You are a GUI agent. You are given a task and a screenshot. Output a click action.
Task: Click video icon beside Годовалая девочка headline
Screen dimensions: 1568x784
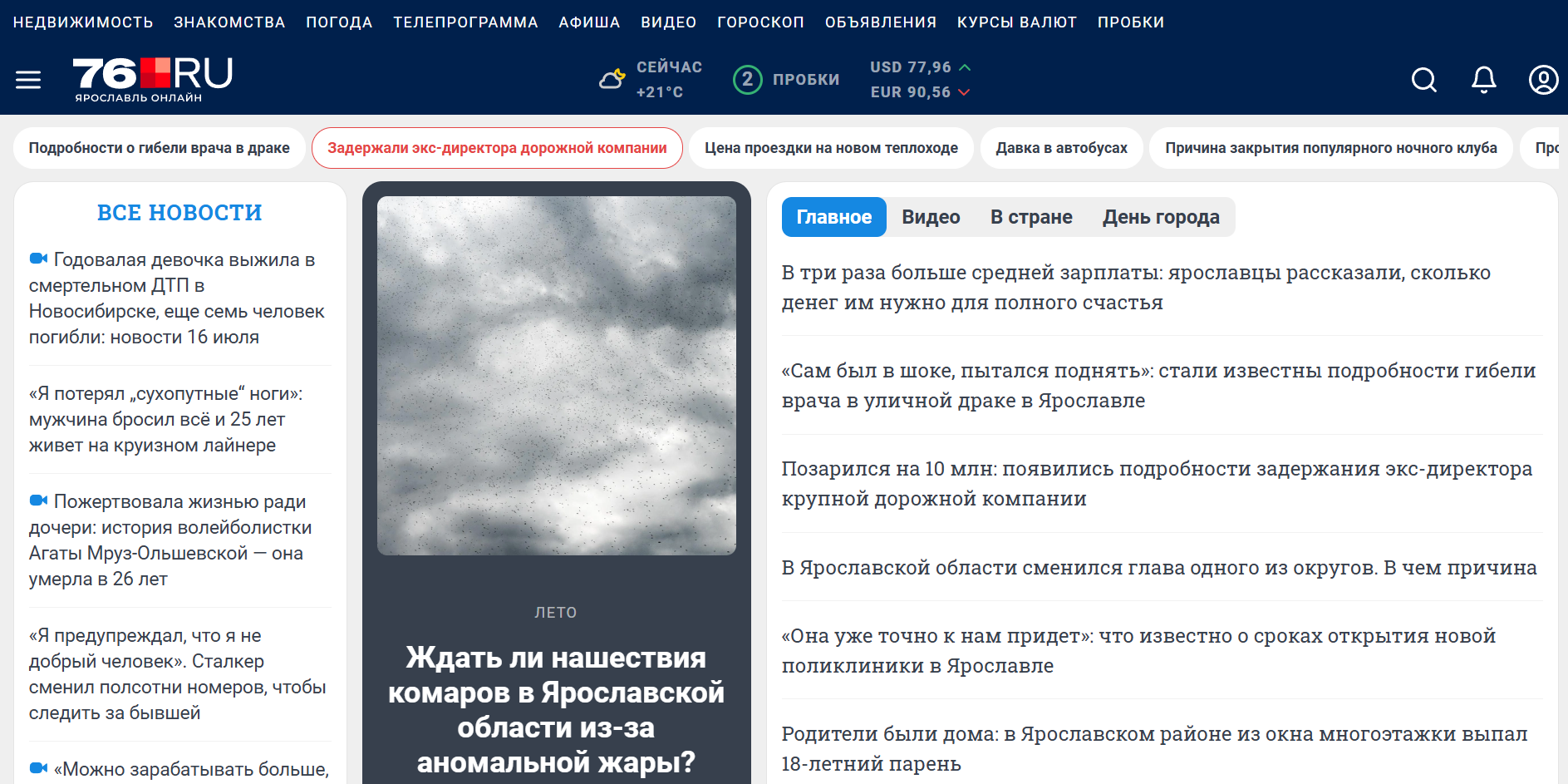(38, 259)
